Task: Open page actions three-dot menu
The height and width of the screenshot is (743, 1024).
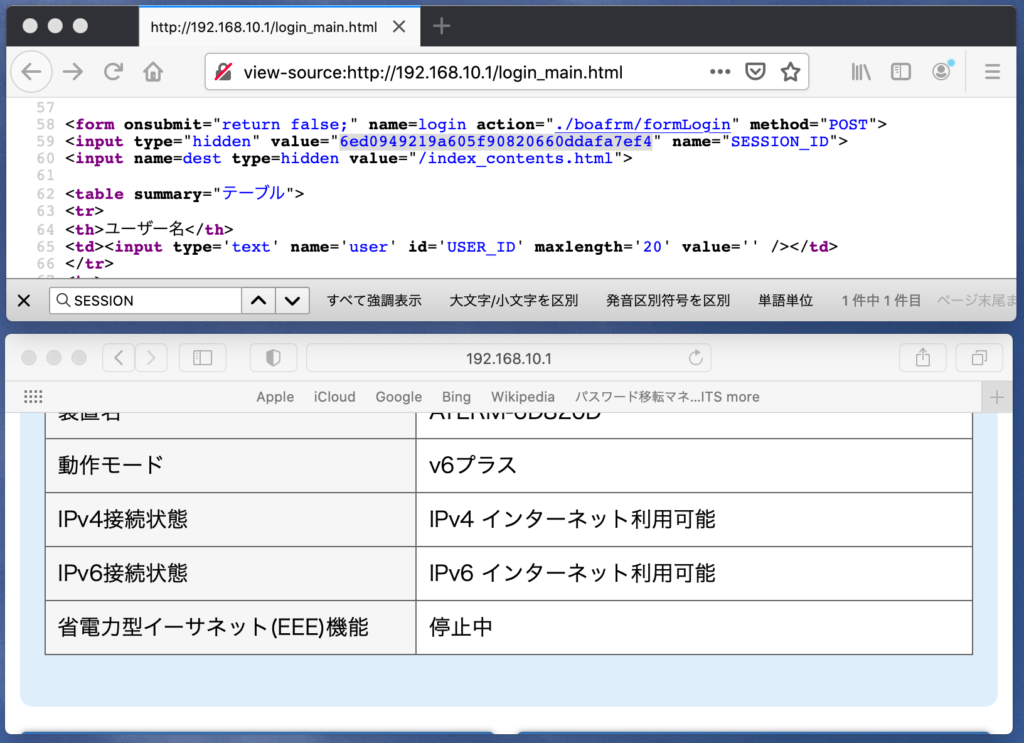Action: tap(720, 72)
